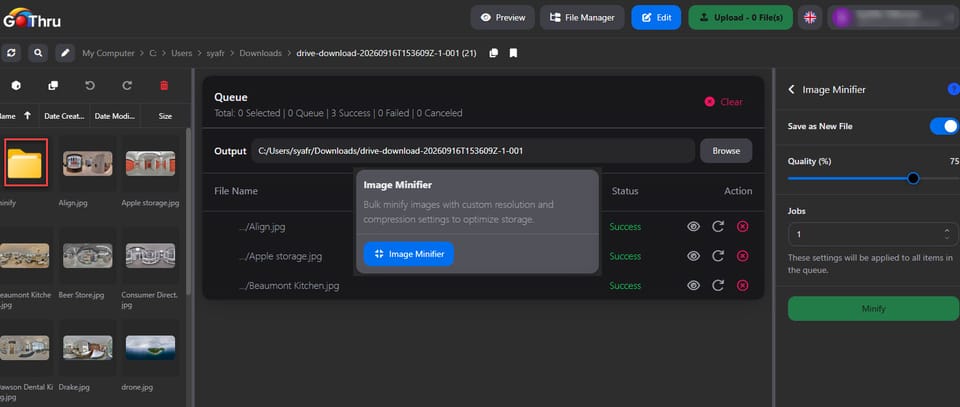The height and width of the screenshot is (407, 960).
Task: Click the red trash delete icon
Action: pyautogui.click(x=164, y=86)
